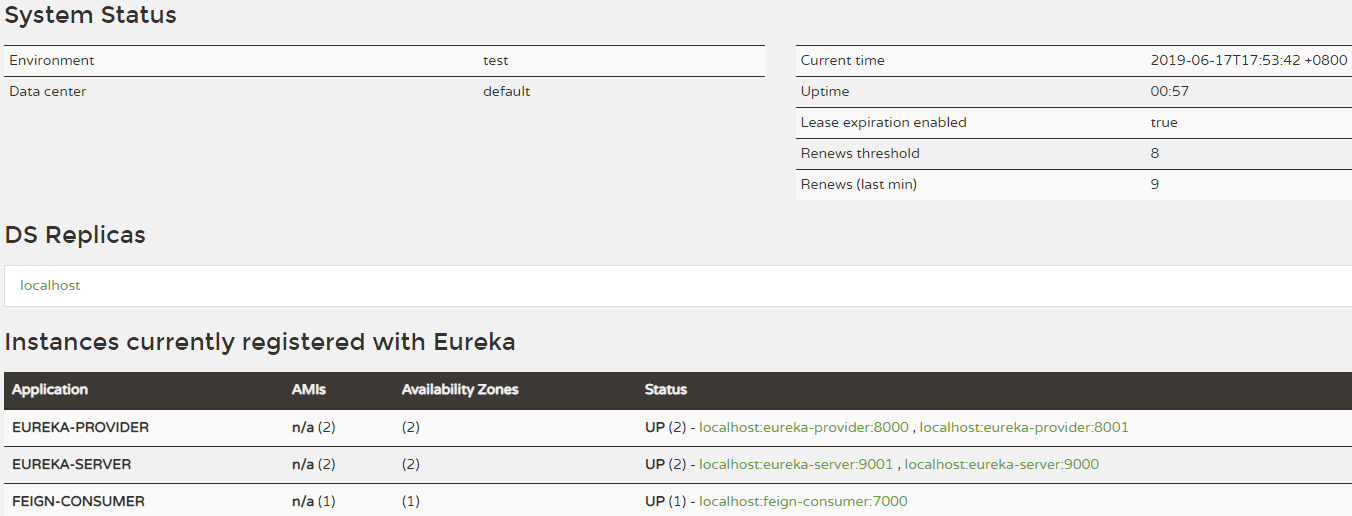
Task: Click availability zones cell of EUREKA-SERVER row
Action: (x=411, y=465)
